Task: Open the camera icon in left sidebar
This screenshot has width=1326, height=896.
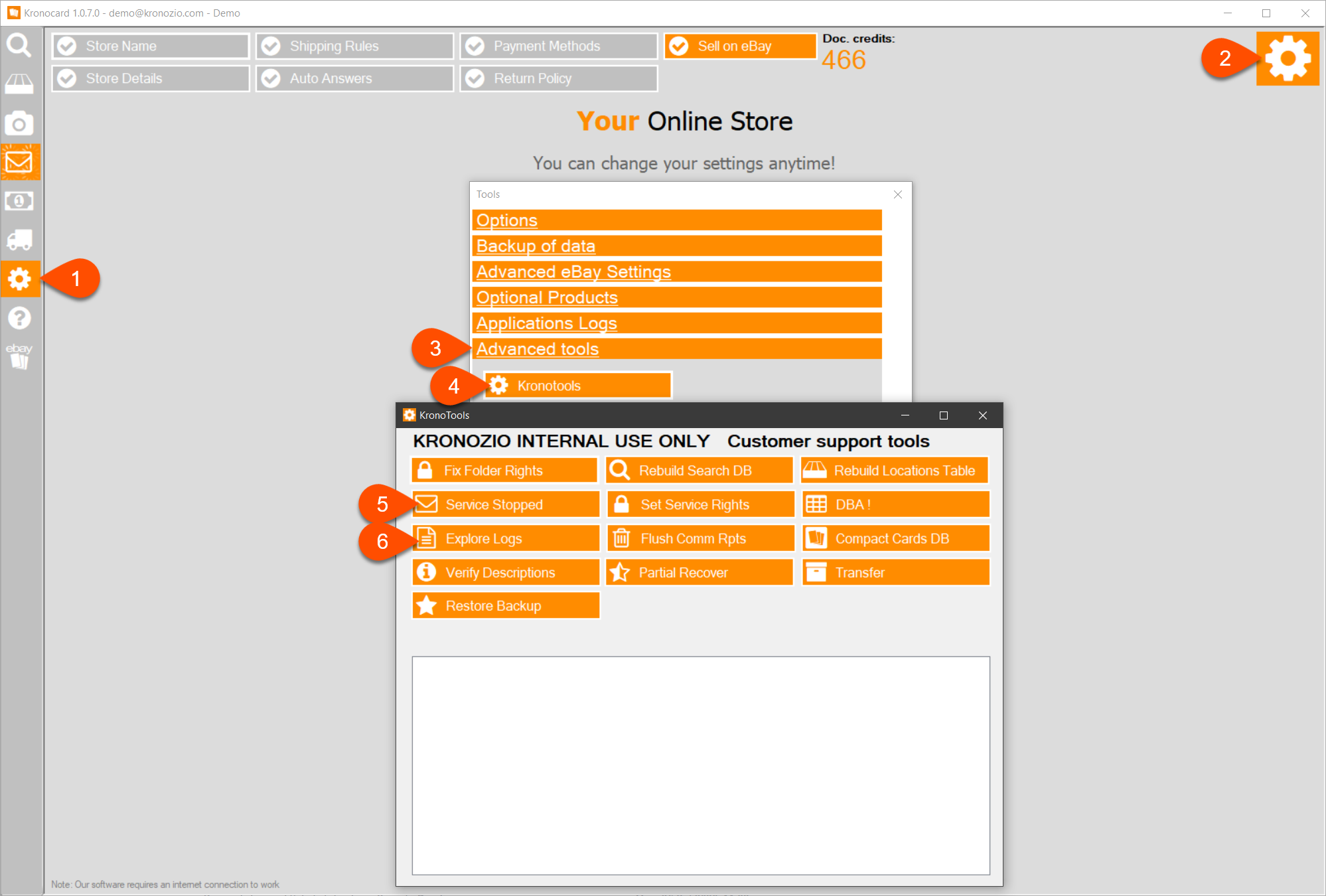Action: (x=19, y=123)
